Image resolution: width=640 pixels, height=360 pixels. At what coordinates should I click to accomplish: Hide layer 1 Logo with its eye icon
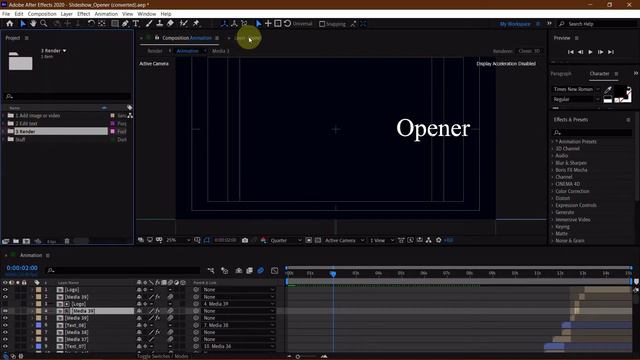coord(5,290)
